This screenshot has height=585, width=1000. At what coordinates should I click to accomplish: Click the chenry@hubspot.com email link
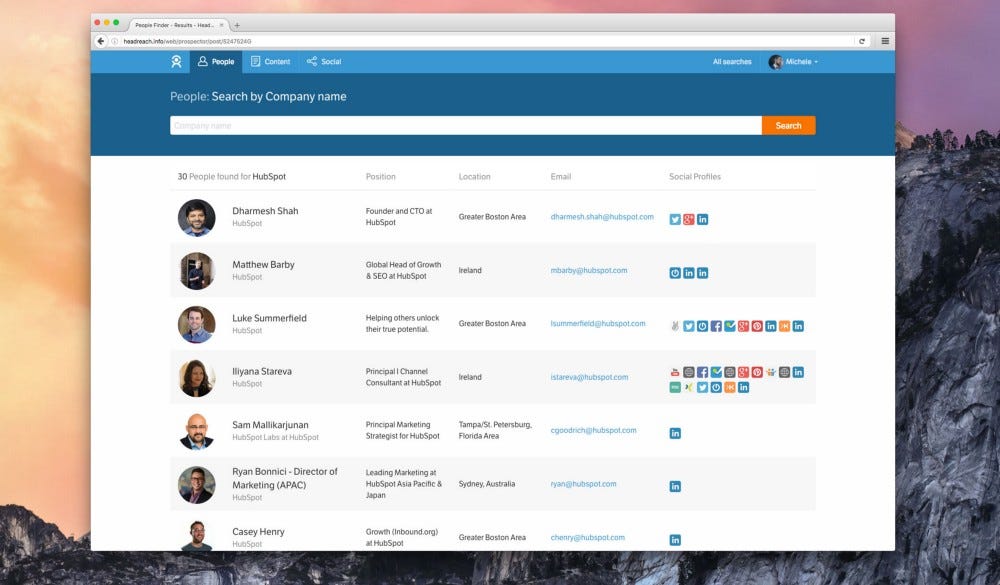[x=587, y=537]
